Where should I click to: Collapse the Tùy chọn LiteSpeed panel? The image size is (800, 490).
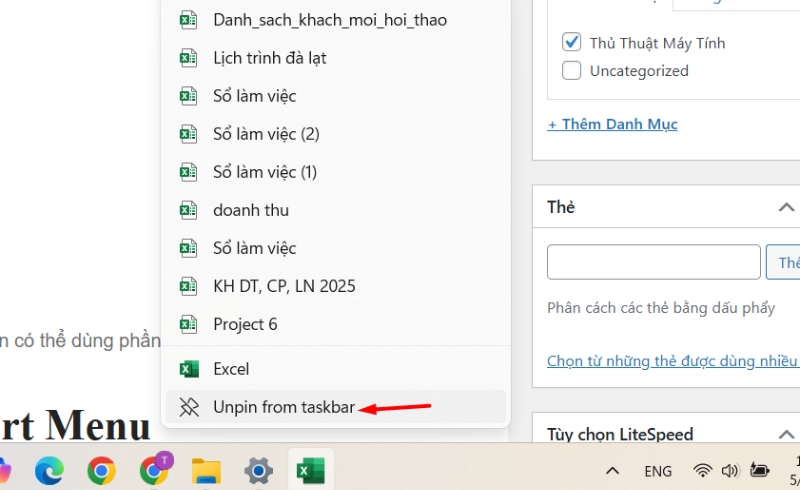click(x=785, y=435)
